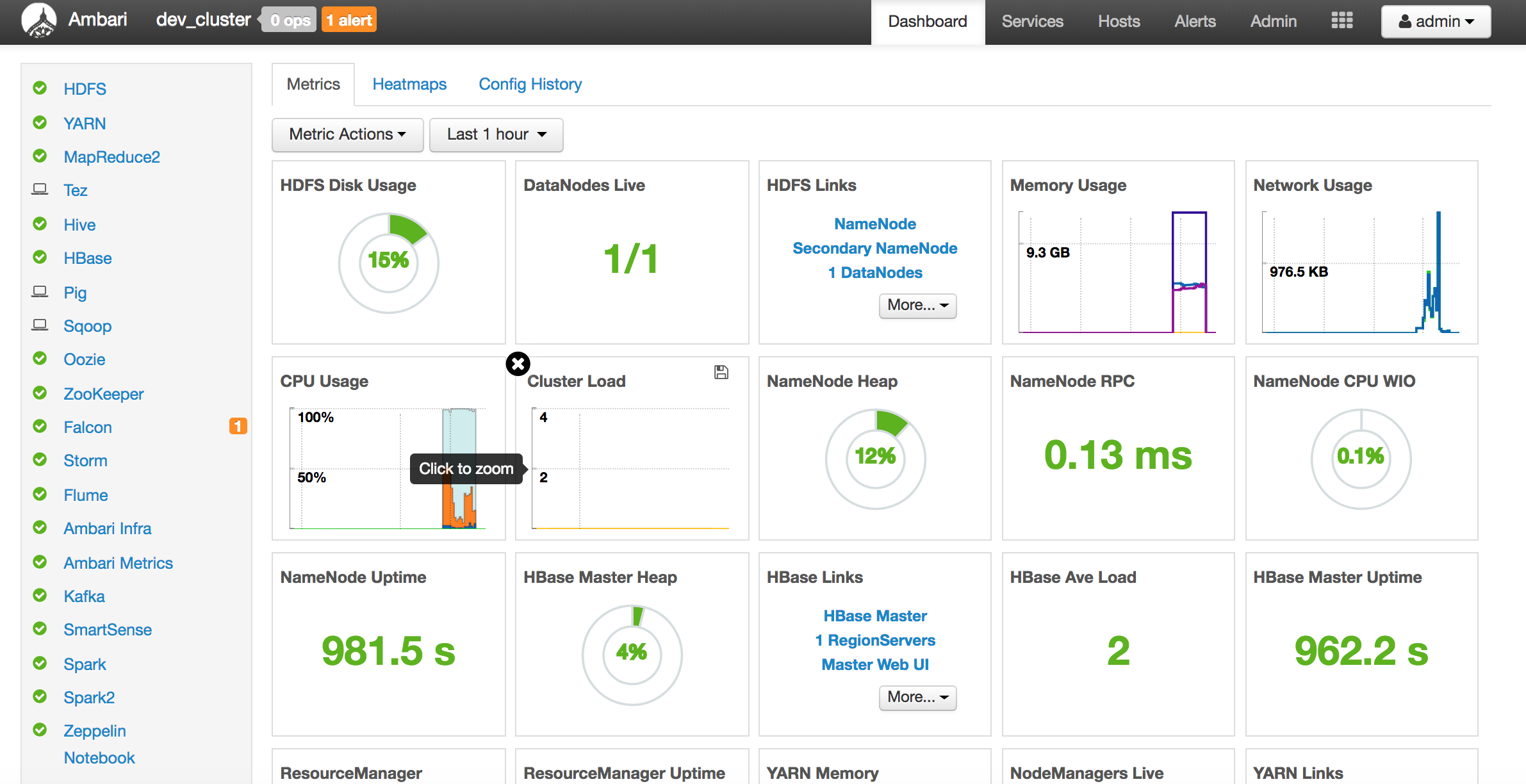This screenshot has width=1526, height=784.
Task: Click the Tez client laptop icon
Action: [x=40, y=190]
